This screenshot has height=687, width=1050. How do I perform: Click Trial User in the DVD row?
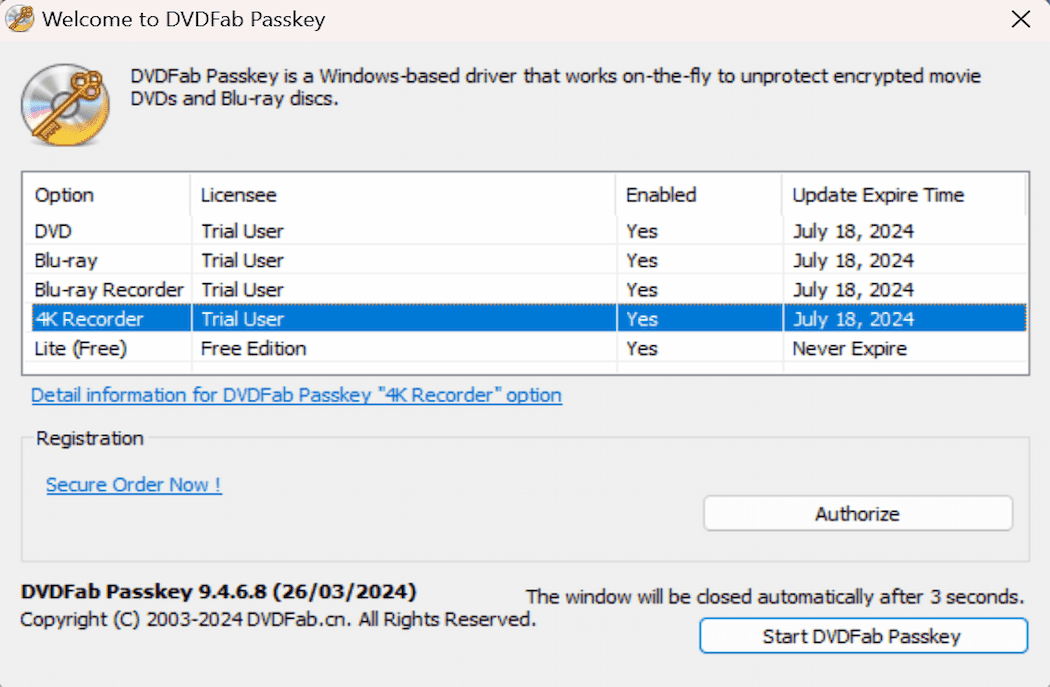coord(242,231)
